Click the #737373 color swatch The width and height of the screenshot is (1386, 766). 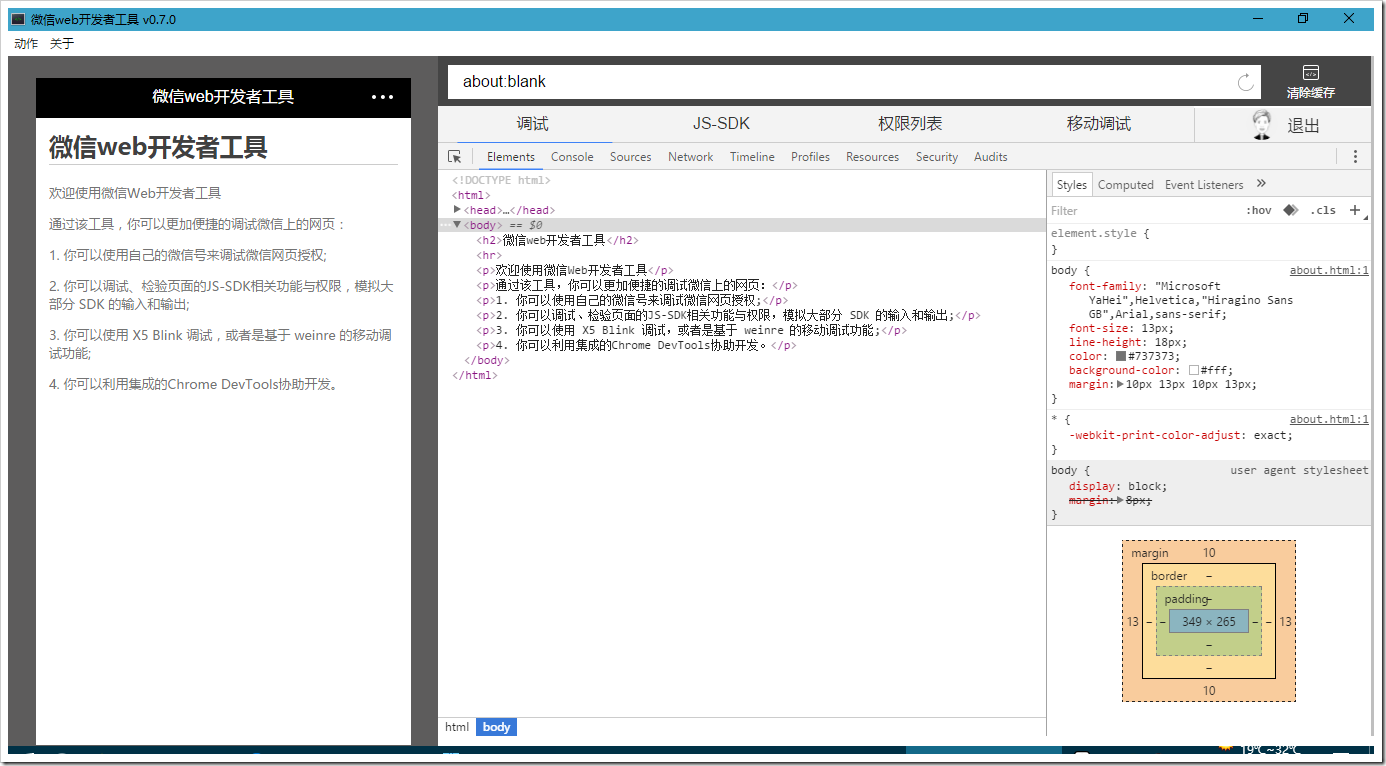pos(1121,356)
